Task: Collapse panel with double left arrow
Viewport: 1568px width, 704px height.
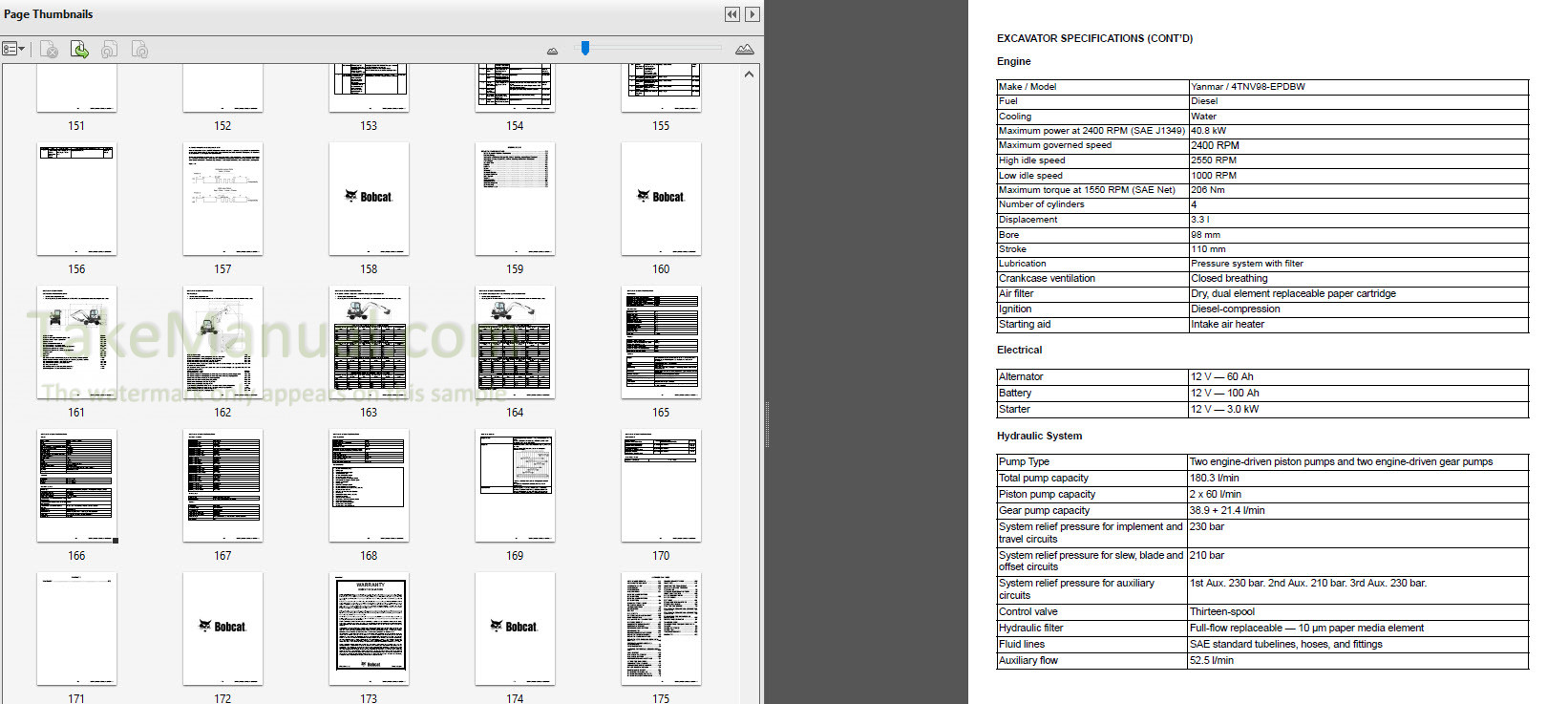Action: click(731, 14)
